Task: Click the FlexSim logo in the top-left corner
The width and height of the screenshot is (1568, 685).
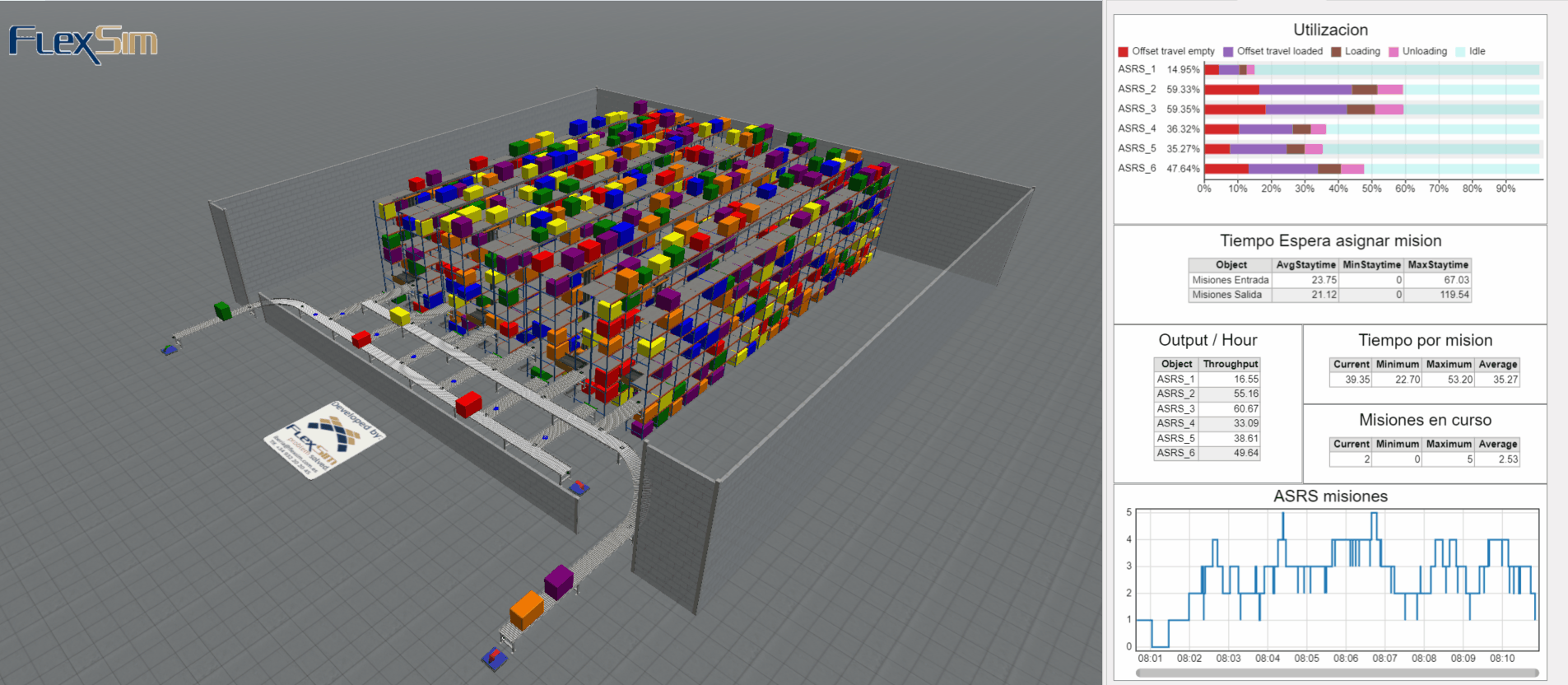Action: (x=82, y=43)
